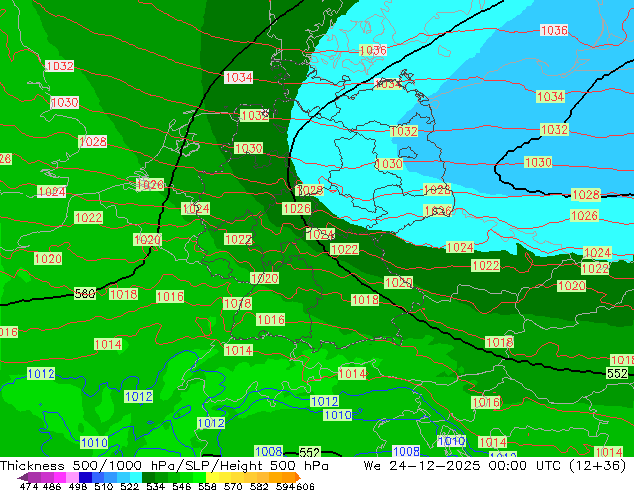Select the 558 legend value
Screen dimensions: 634x490
click(207, 486)
